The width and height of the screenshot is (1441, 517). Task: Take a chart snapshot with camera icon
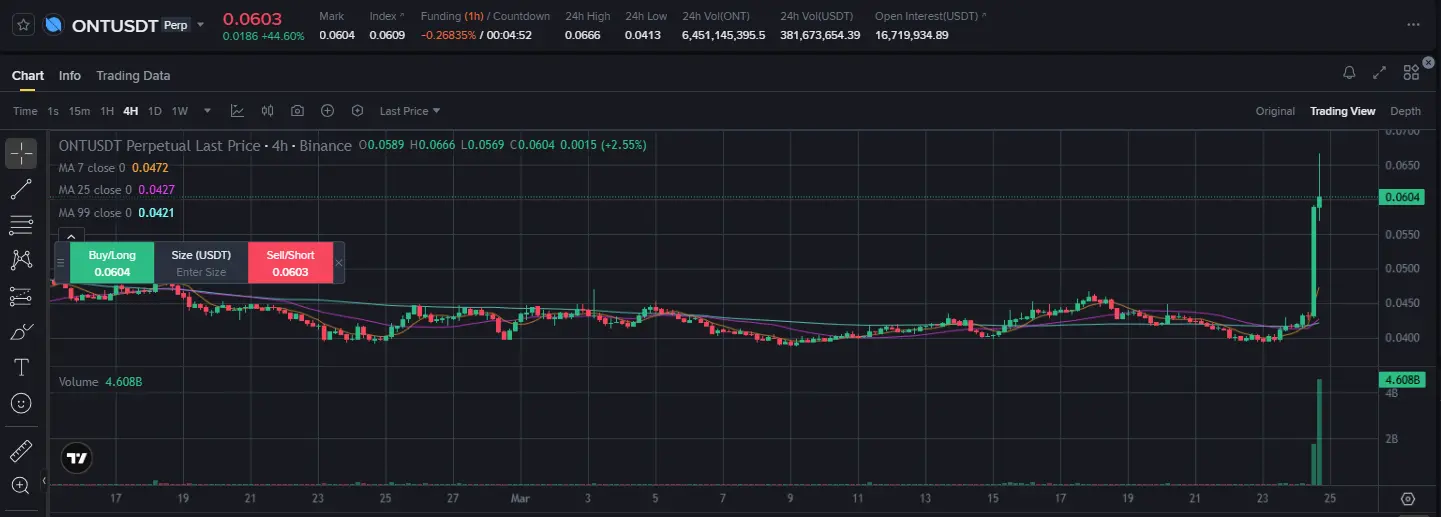pyautogui.click(x=297, y=111)
